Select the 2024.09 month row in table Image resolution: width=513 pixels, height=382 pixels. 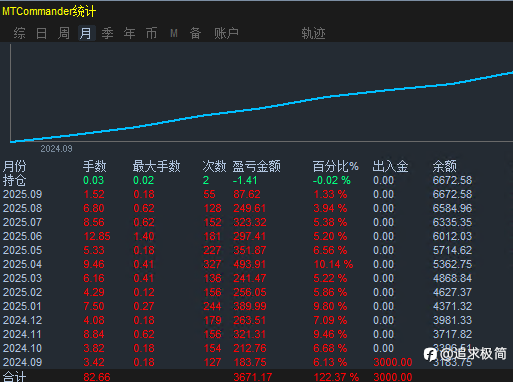click(238, 362)
